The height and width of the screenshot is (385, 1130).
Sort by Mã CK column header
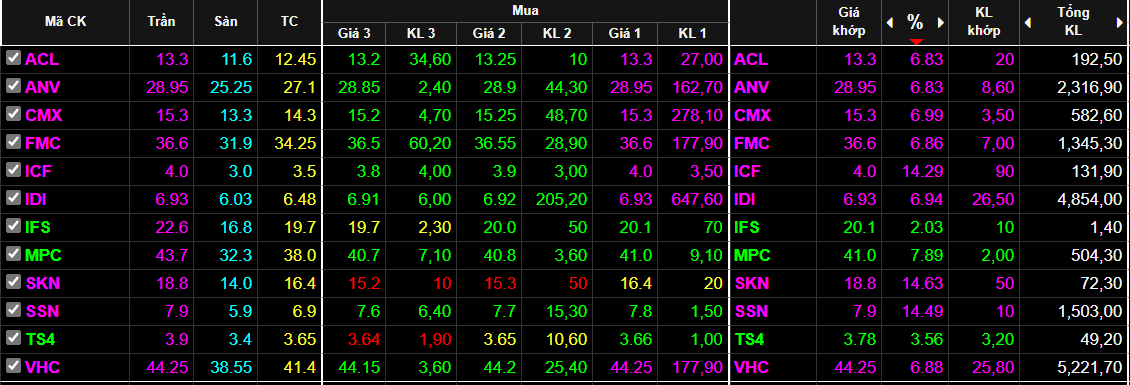point(66,22)
